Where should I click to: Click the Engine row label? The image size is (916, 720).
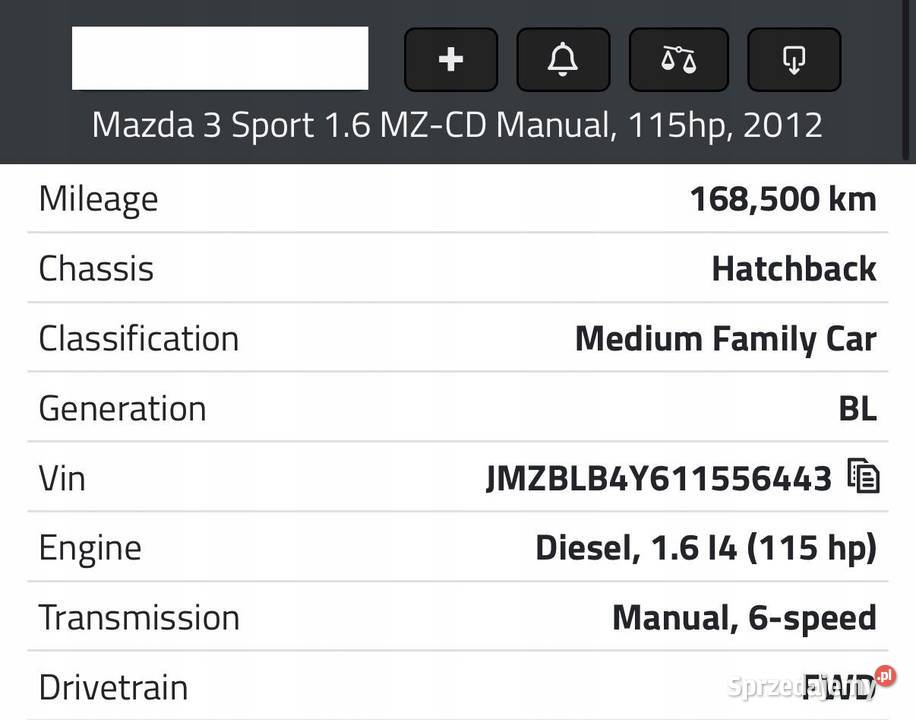pyautogui.click(x=90, y=549)
